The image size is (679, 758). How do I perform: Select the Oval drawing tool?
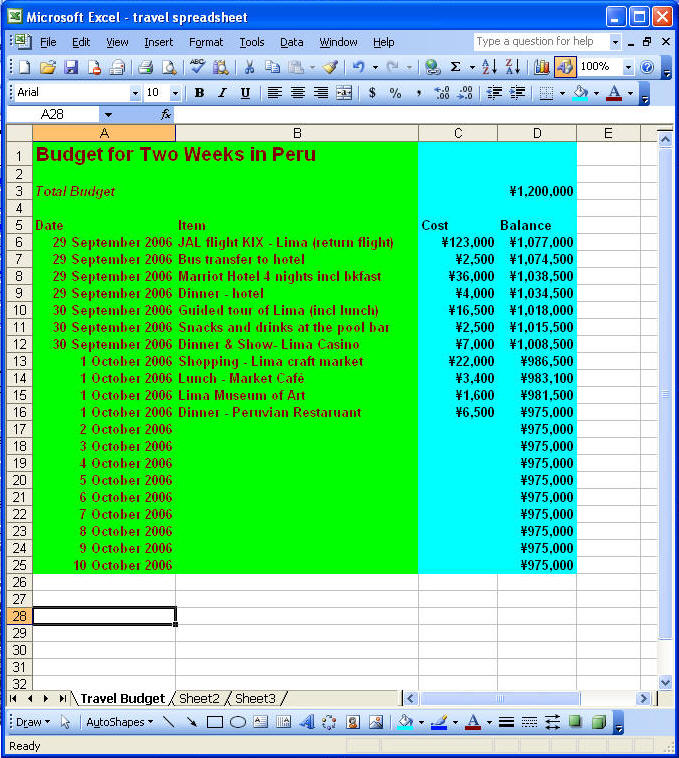coord(238,722)
